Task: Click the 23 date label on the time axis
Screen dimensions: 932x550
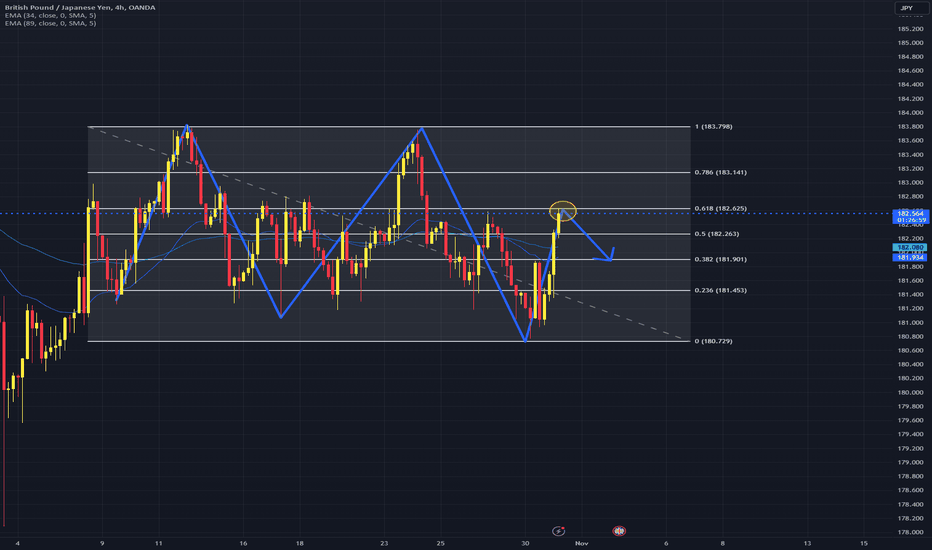Action: tap(385, 543)
